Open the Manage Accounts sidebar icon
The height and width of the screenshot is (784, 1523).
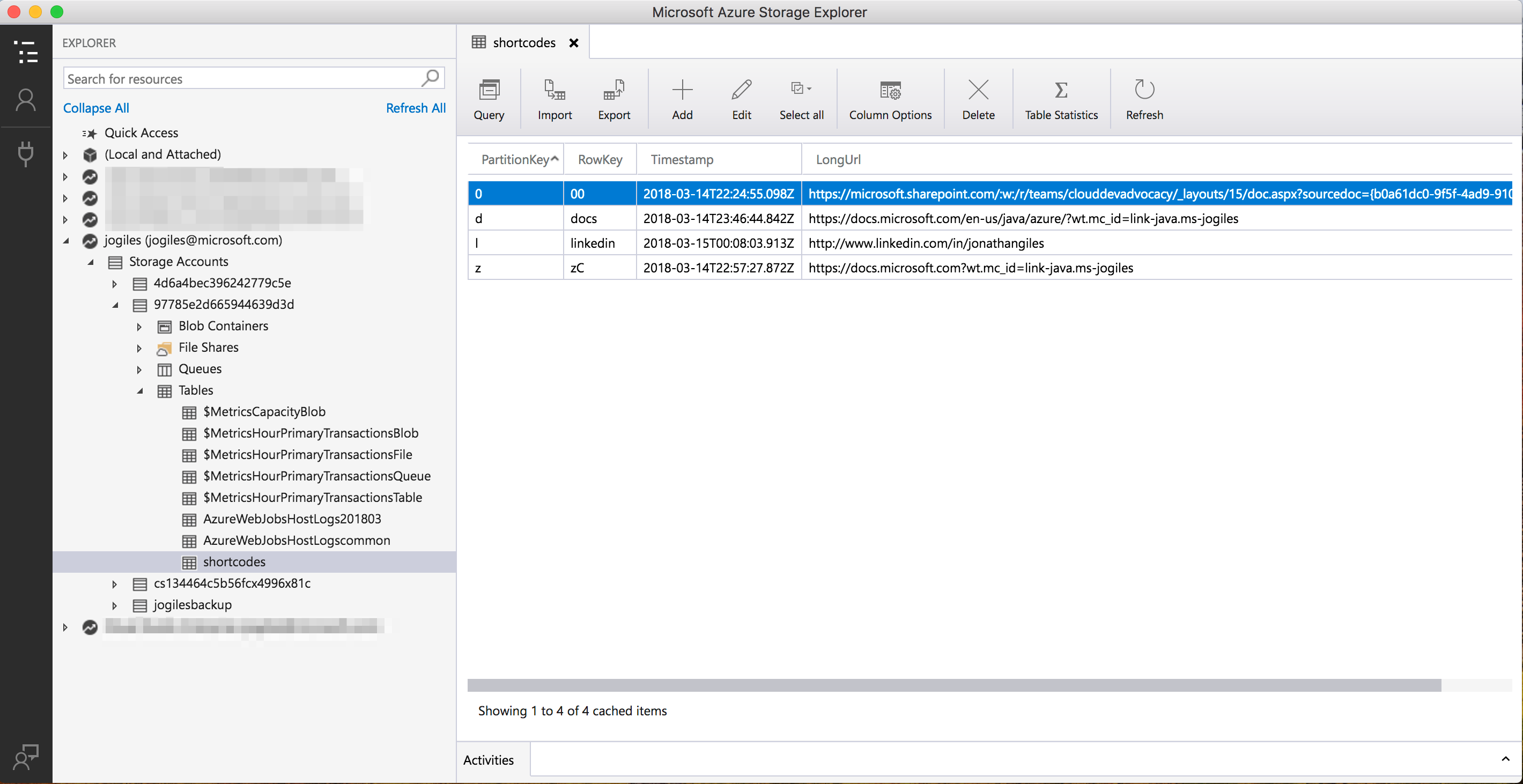pyautogui.click(x=25, y=100)
